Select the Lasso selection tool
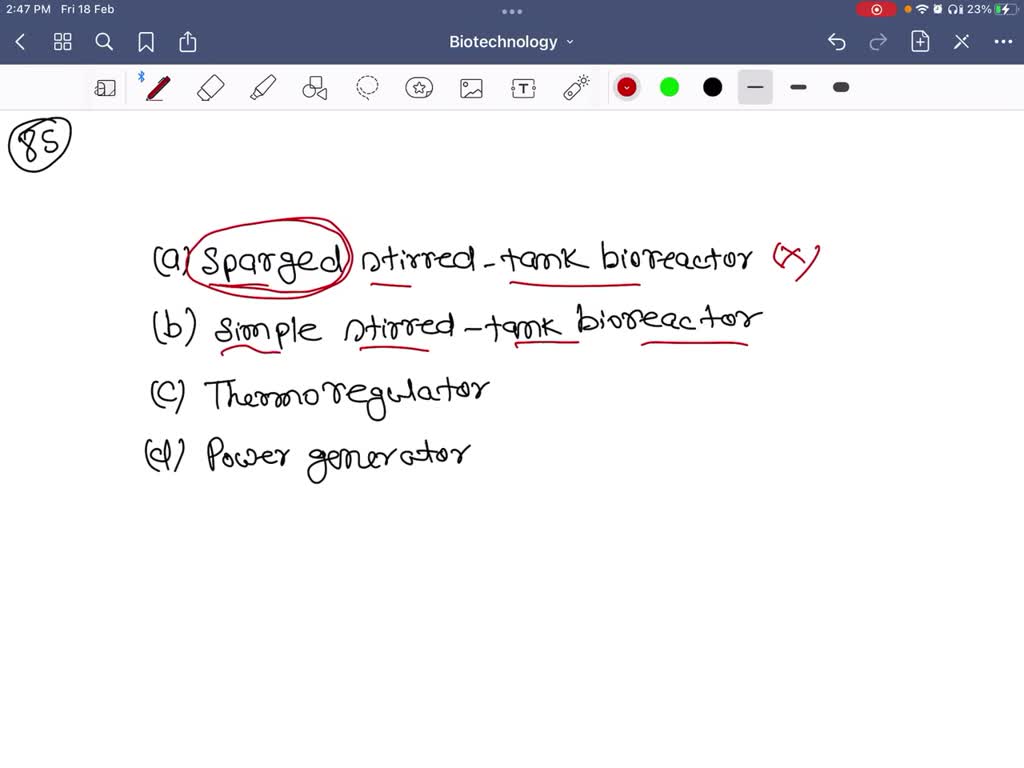 click(x=366, y=87)
